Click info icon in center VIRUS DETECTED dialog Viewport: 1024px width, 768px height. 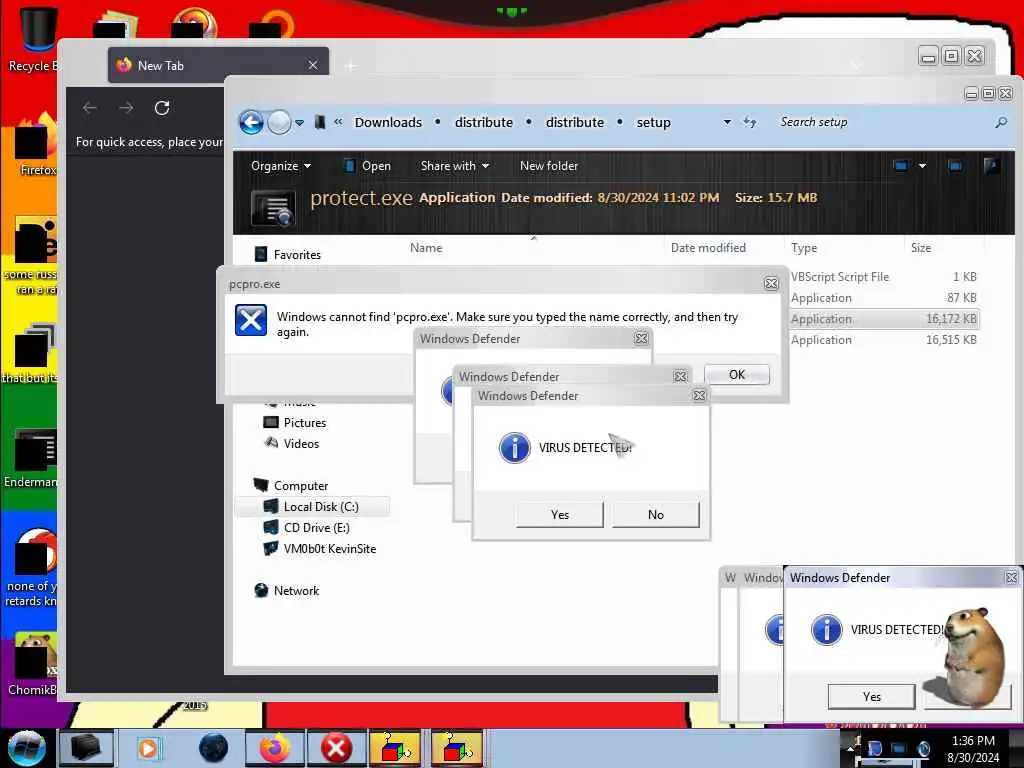click(515, 448)
